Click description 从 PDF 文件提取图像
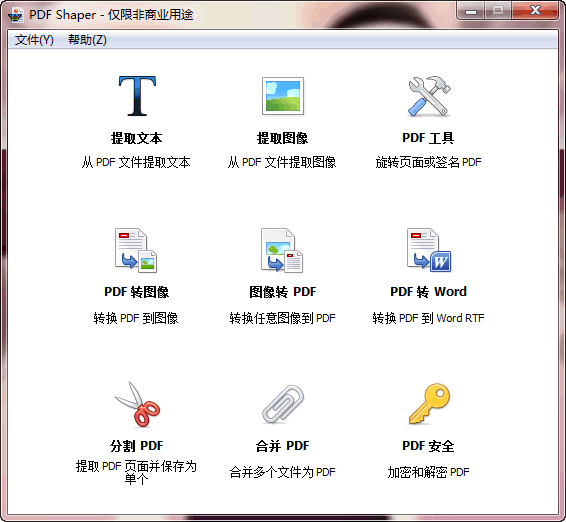This screenshot has width=566, height=522. click(x=282, y=162)
